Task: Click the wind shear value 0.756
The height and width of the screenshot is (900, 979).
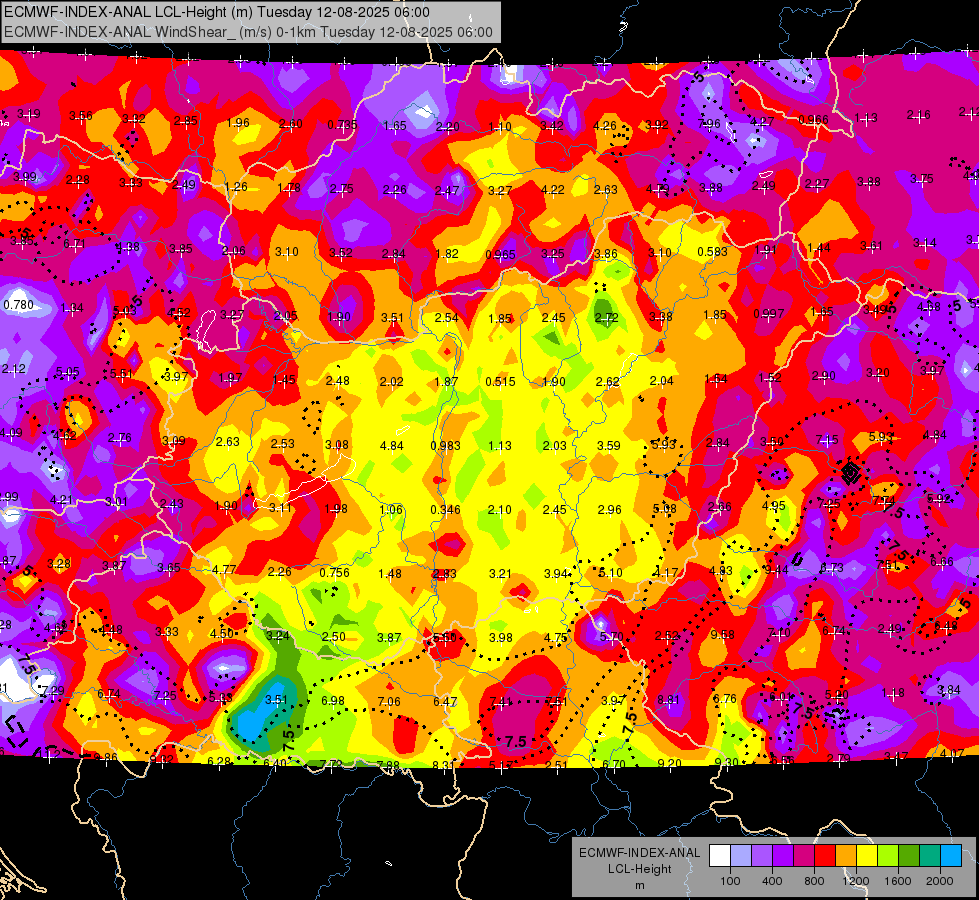Action: [335, 573]
